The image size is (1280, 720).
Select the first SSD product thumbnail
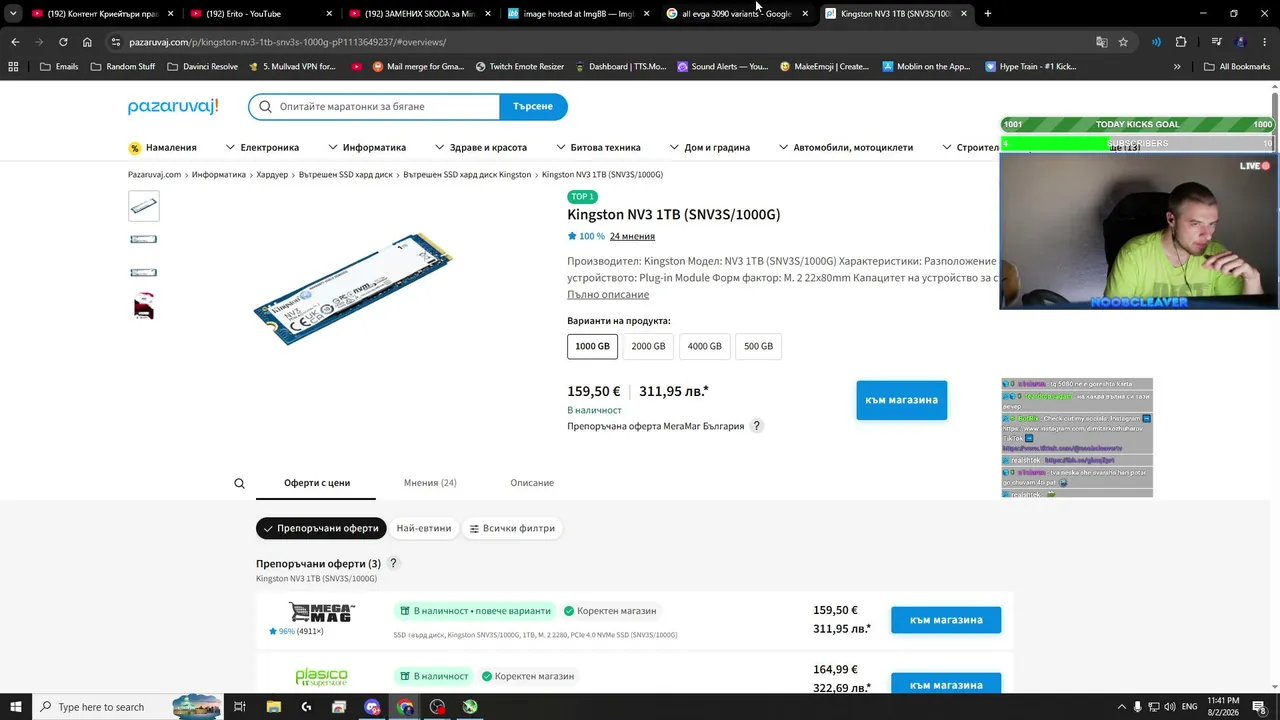tap(144, 206)
